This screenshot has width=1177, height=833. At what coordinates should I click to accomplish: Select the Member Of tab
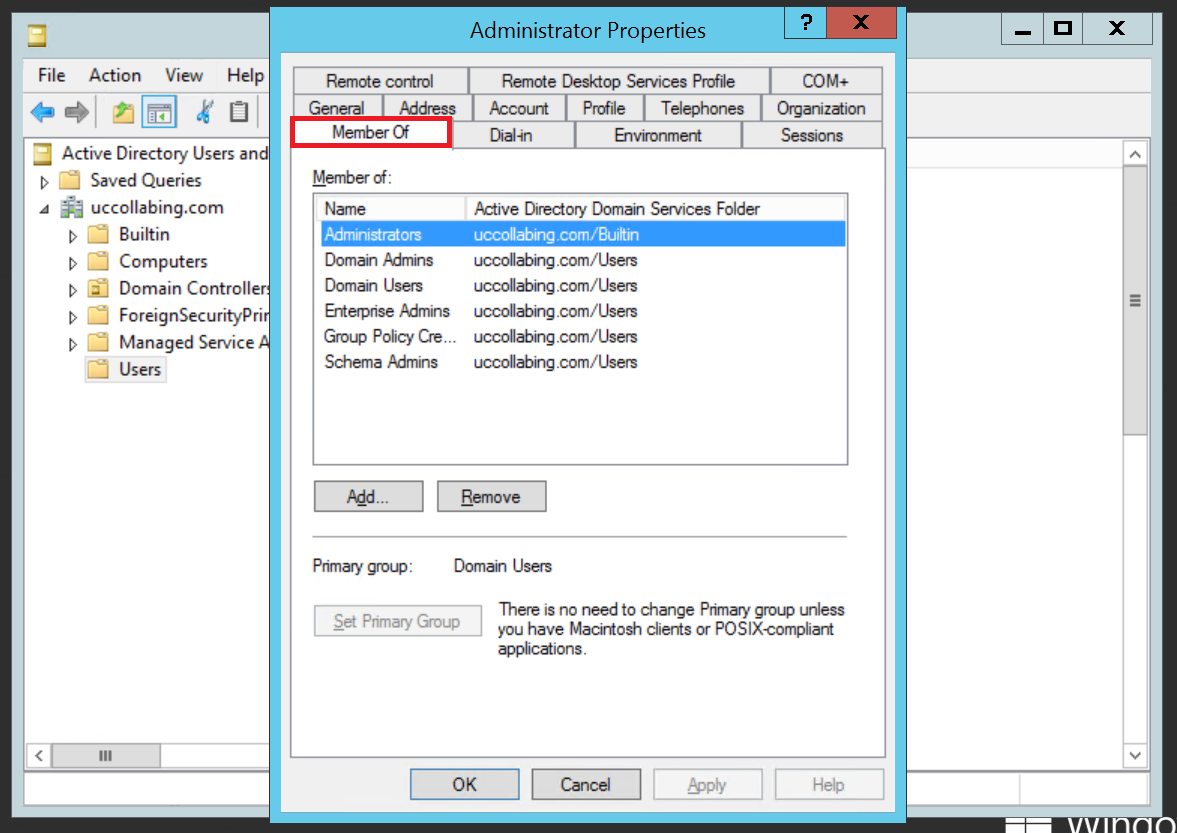[371, 133]
